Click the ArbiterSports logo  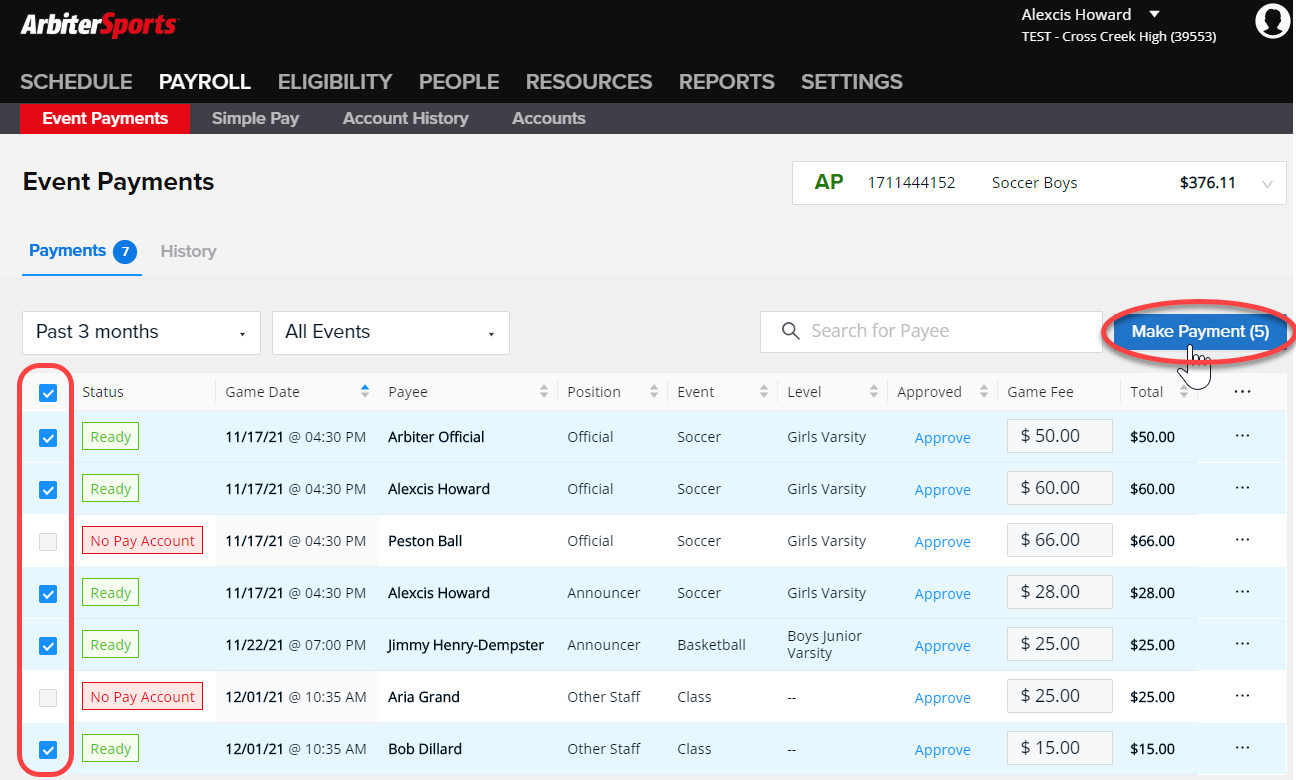[x=99, y=26]
